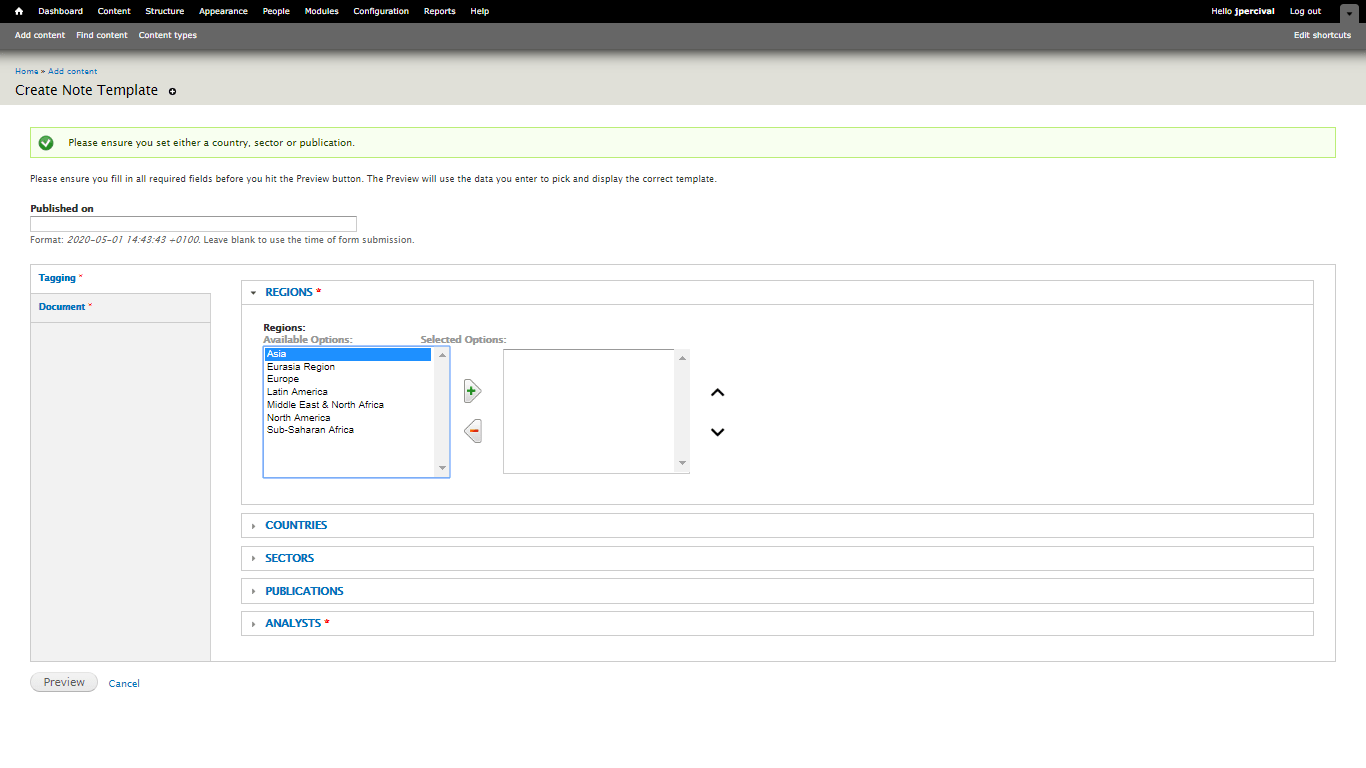Viewport: 1366px width, 768px height.
Task: Click the green add option arrow
Action: coord(473,392)
